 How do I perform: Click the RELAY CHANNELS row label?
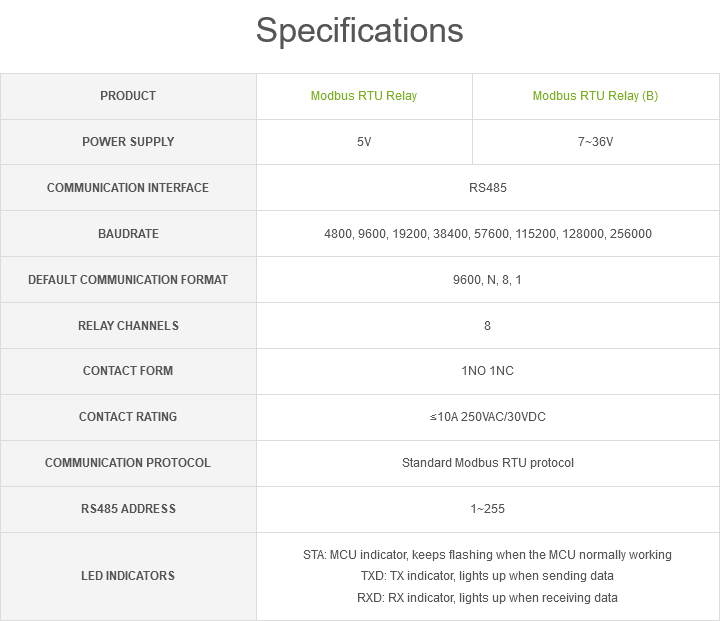[x=128, y=326]
